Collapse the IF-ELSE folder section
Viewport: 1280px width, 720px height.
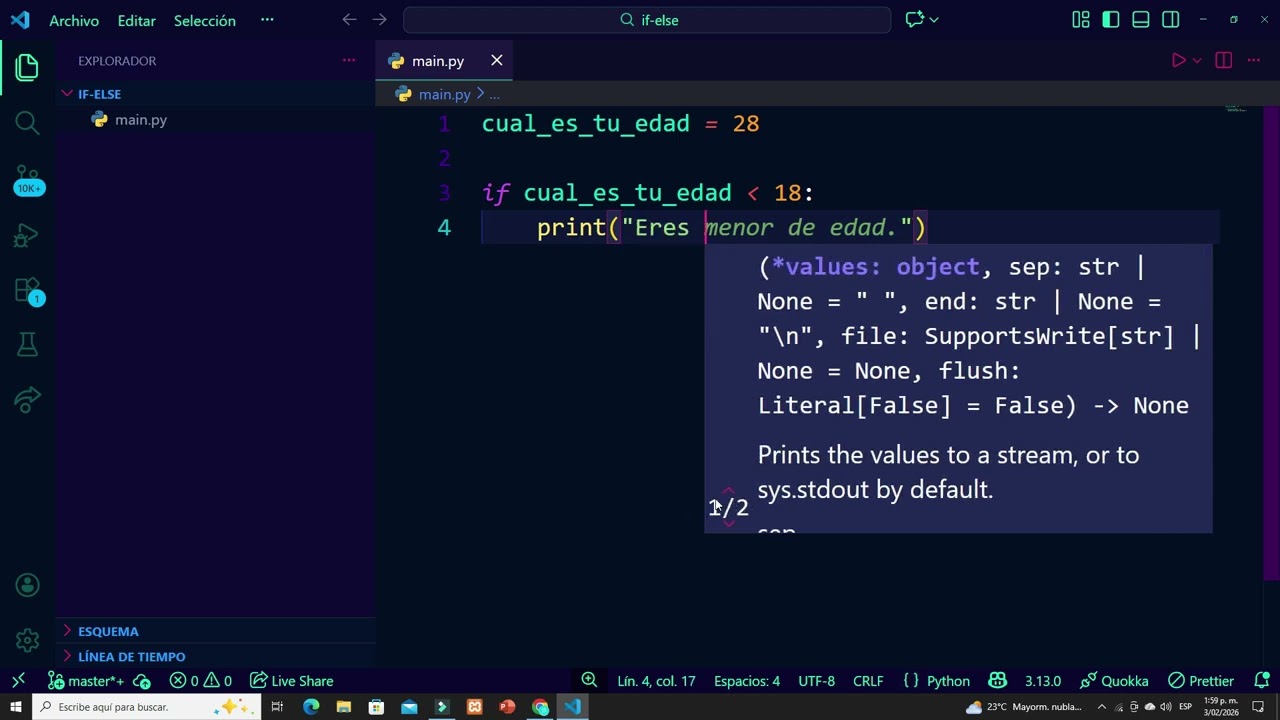[215, 94]
